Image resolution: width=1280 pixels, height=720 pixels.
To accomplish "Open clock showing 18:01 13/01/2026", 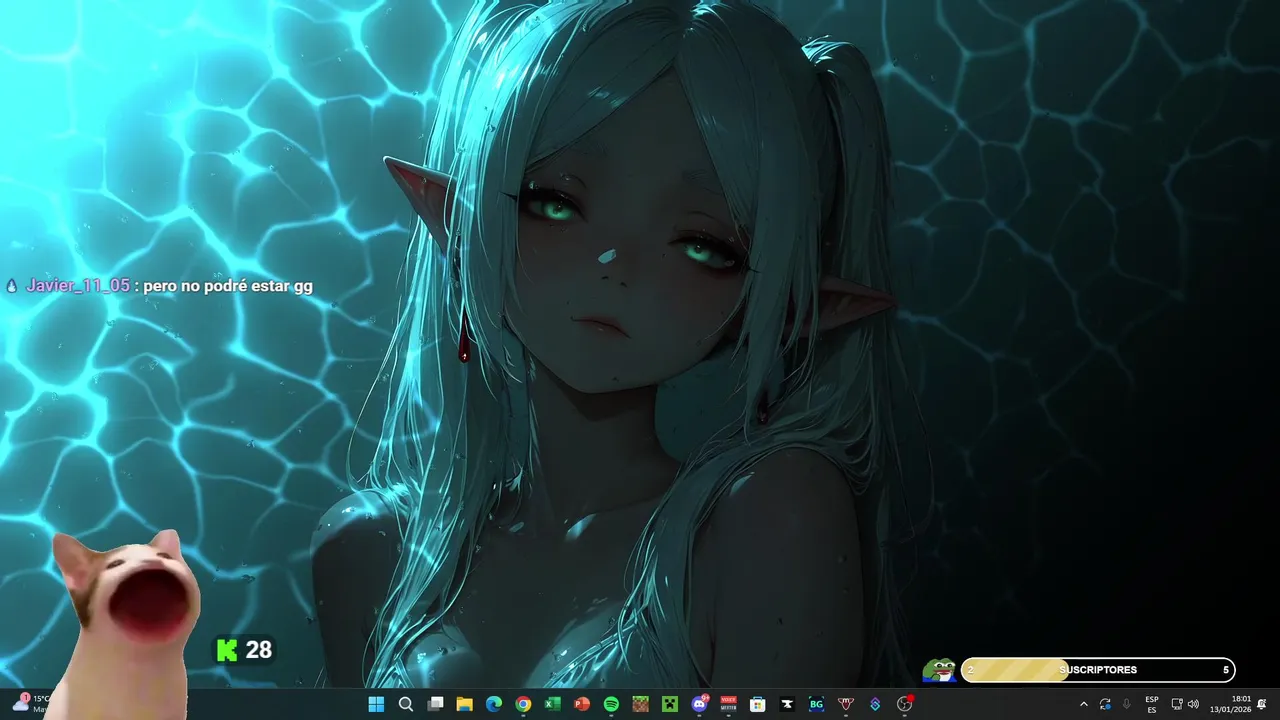I will click(1230, 704).
